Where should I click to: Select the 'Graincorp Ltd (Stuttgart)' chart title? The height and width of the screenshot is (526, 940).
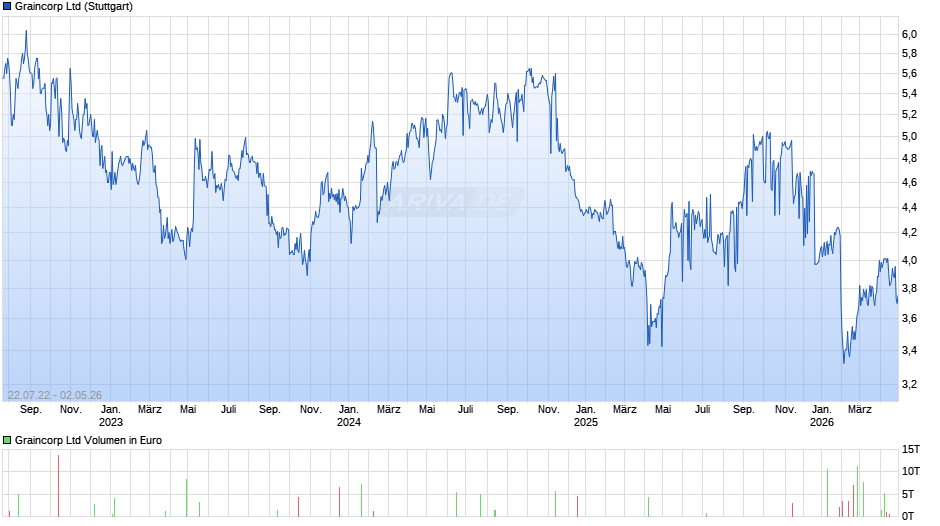[74, 7]
